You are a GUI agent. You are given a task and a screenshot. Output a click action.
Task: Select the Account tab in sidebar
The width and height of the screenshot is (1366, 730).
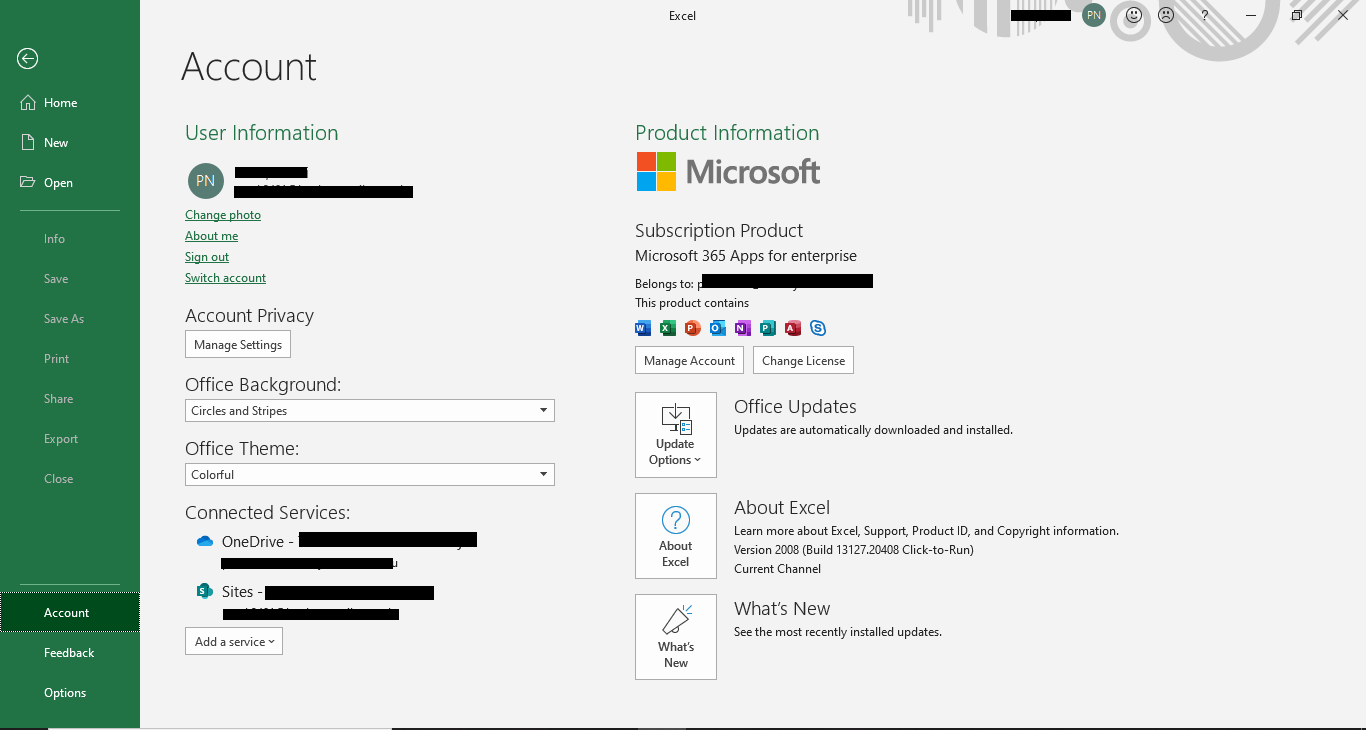pos(70,613)
